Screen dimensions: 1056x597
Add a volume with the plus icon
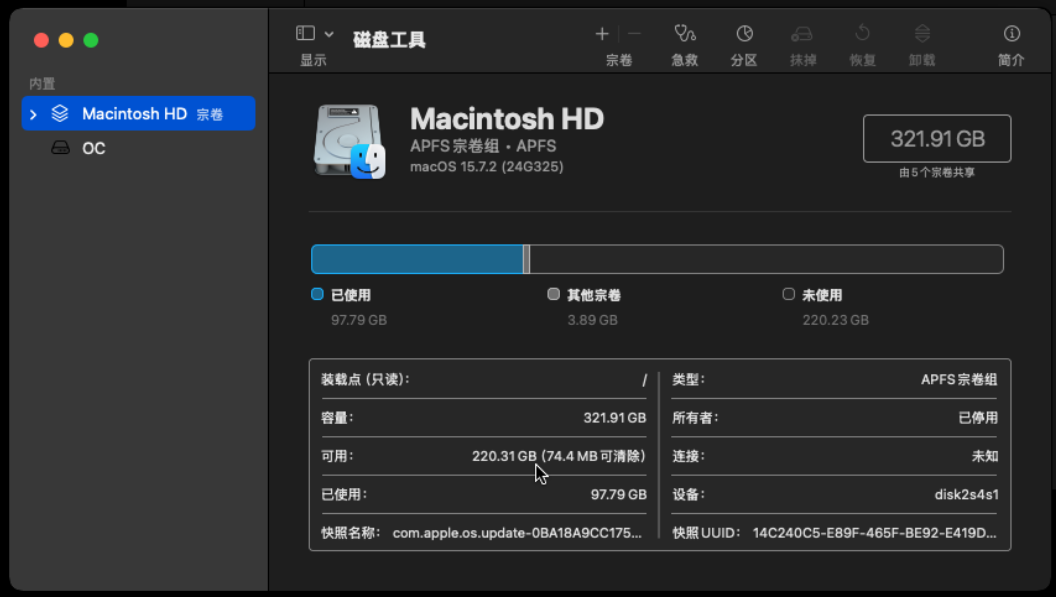pos(602,34)
